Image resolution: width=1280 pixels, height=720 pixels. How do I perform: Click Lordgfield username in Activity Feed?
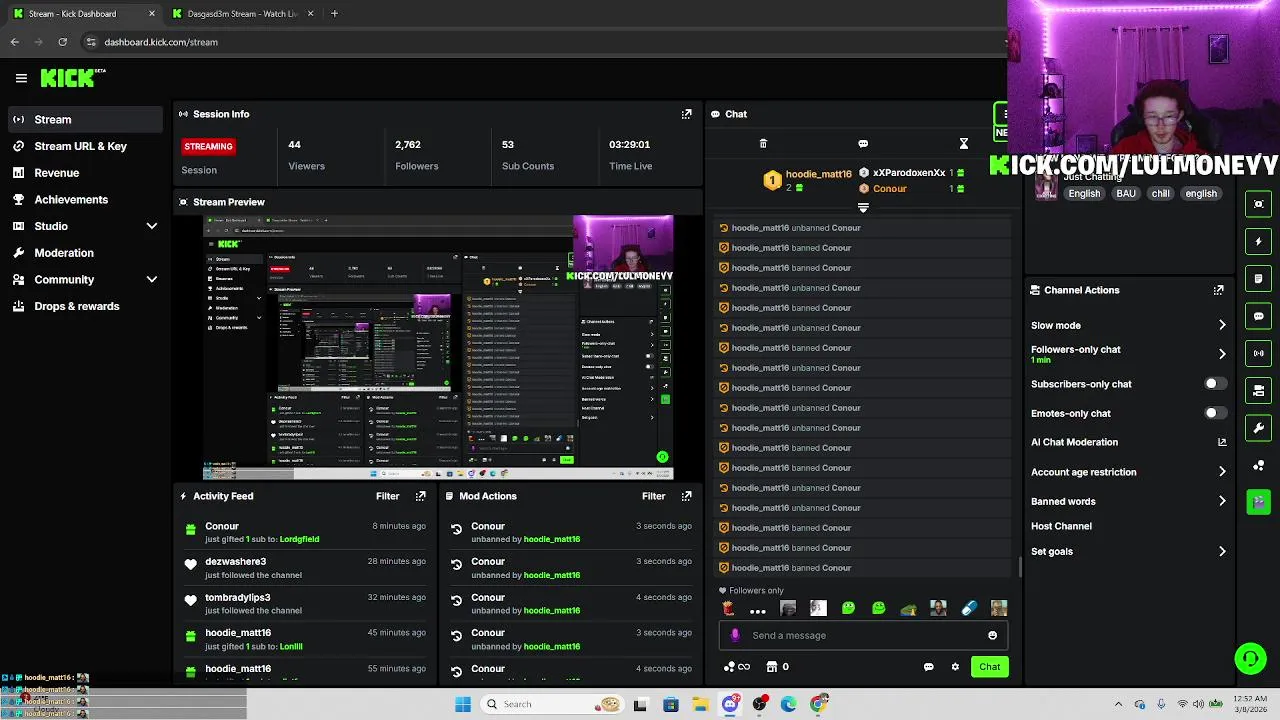299,539
